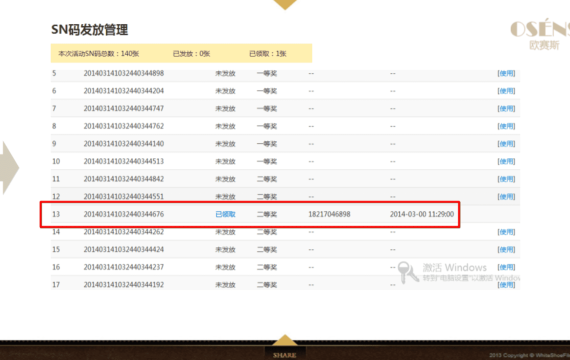Open the SHARE button in the footer
Viewport: 570px width, 360px height.
tap(285, 355)
